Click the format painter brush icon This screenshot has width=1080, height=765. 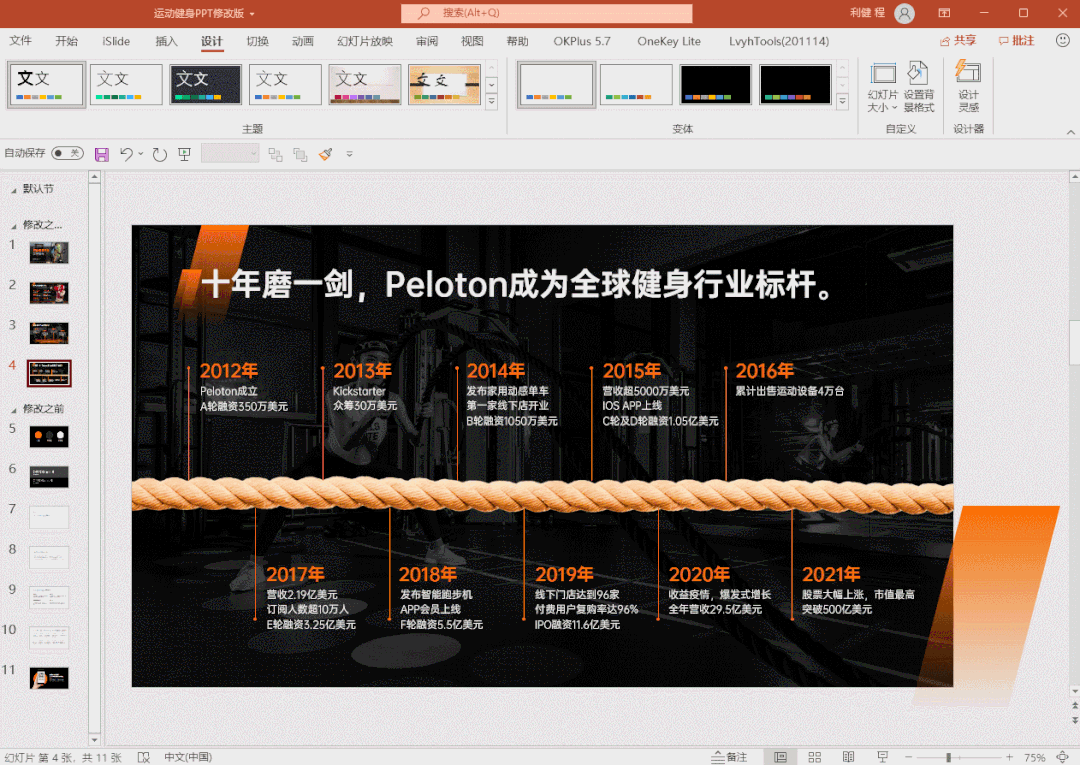[x=326, y=154]
